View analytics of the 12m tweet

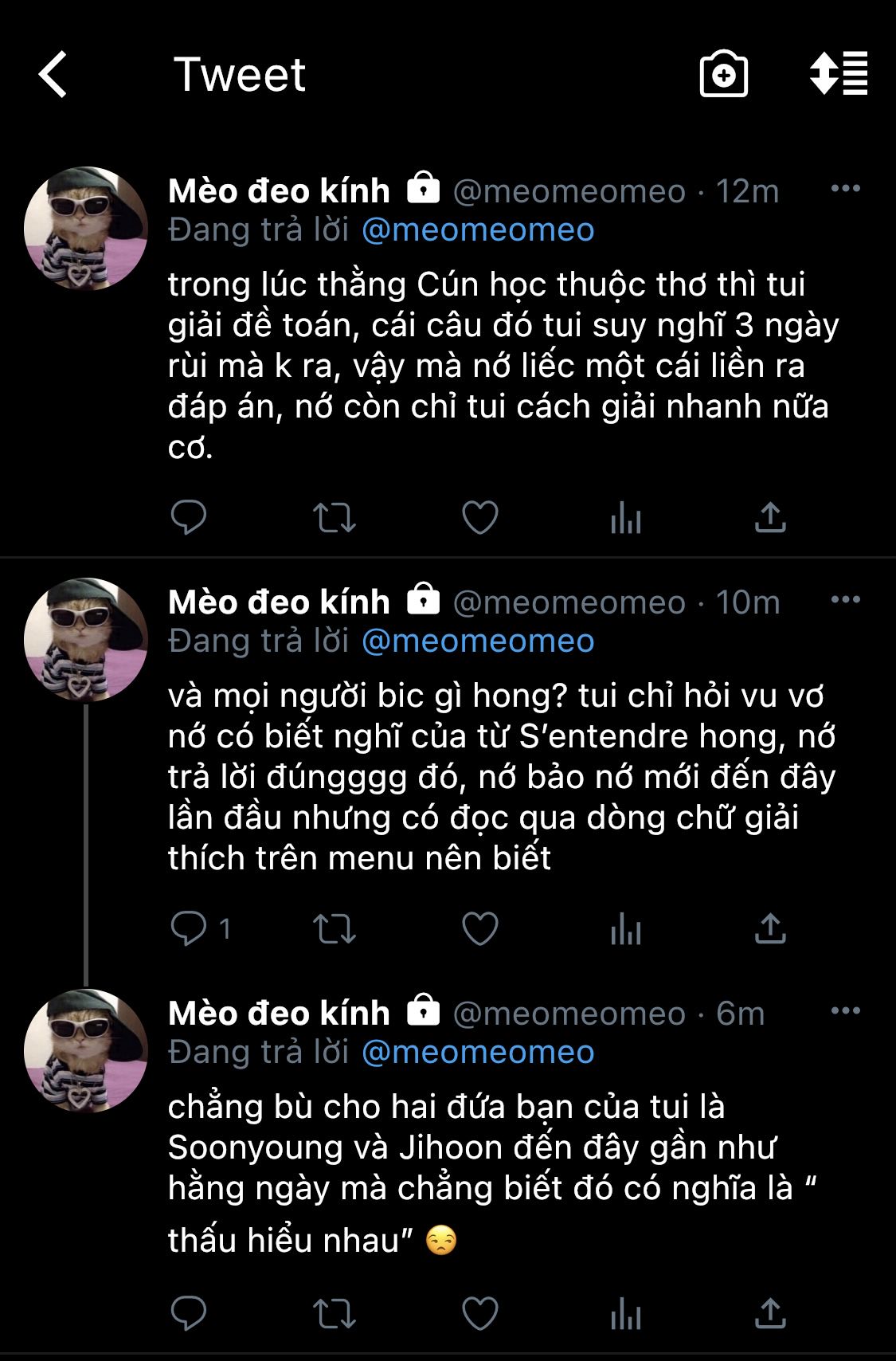coord(626,518)
